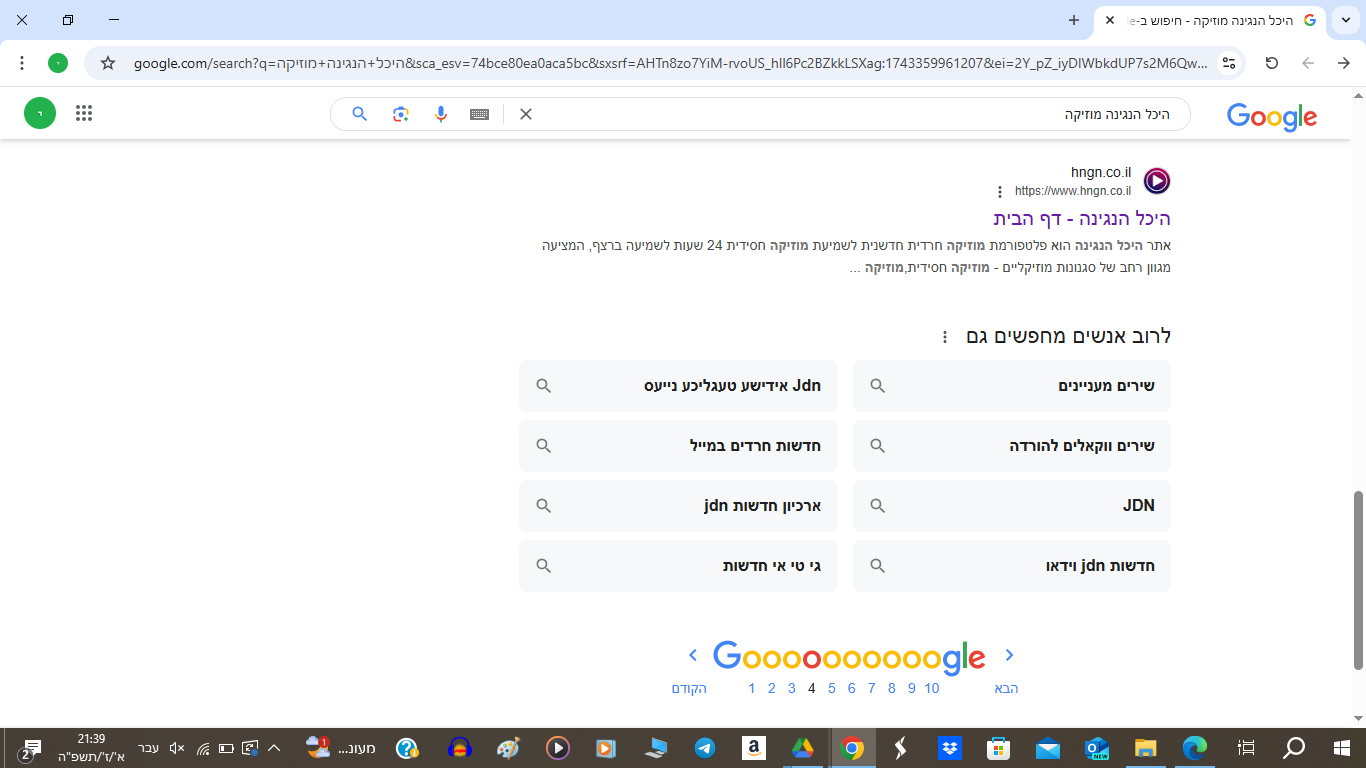Activate voice search with the microphone icon
Image resolution: width=1366 pixels, height=768 pixels.
[440, 113]
